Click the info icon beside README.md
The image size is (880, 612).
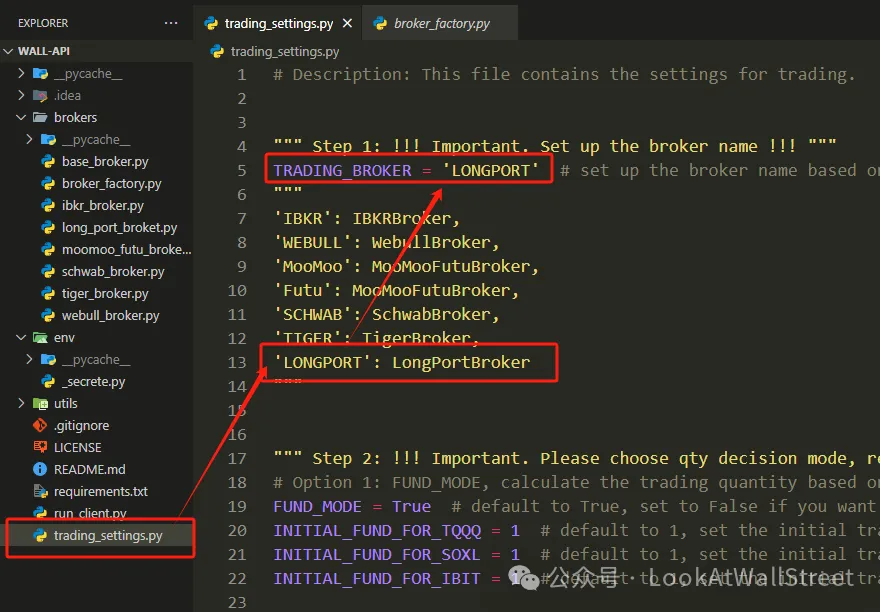[x=41, y=470]
